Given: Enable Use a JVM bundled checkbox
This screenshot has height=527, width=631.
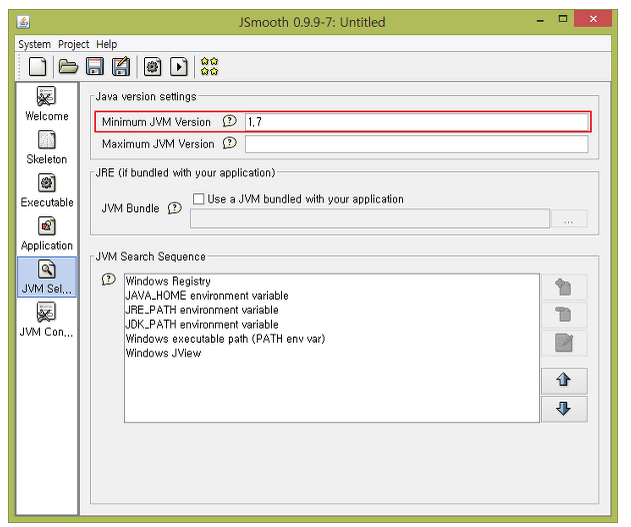Looking at the screenshot, I should pyautogui.click(x=198, y=199).
